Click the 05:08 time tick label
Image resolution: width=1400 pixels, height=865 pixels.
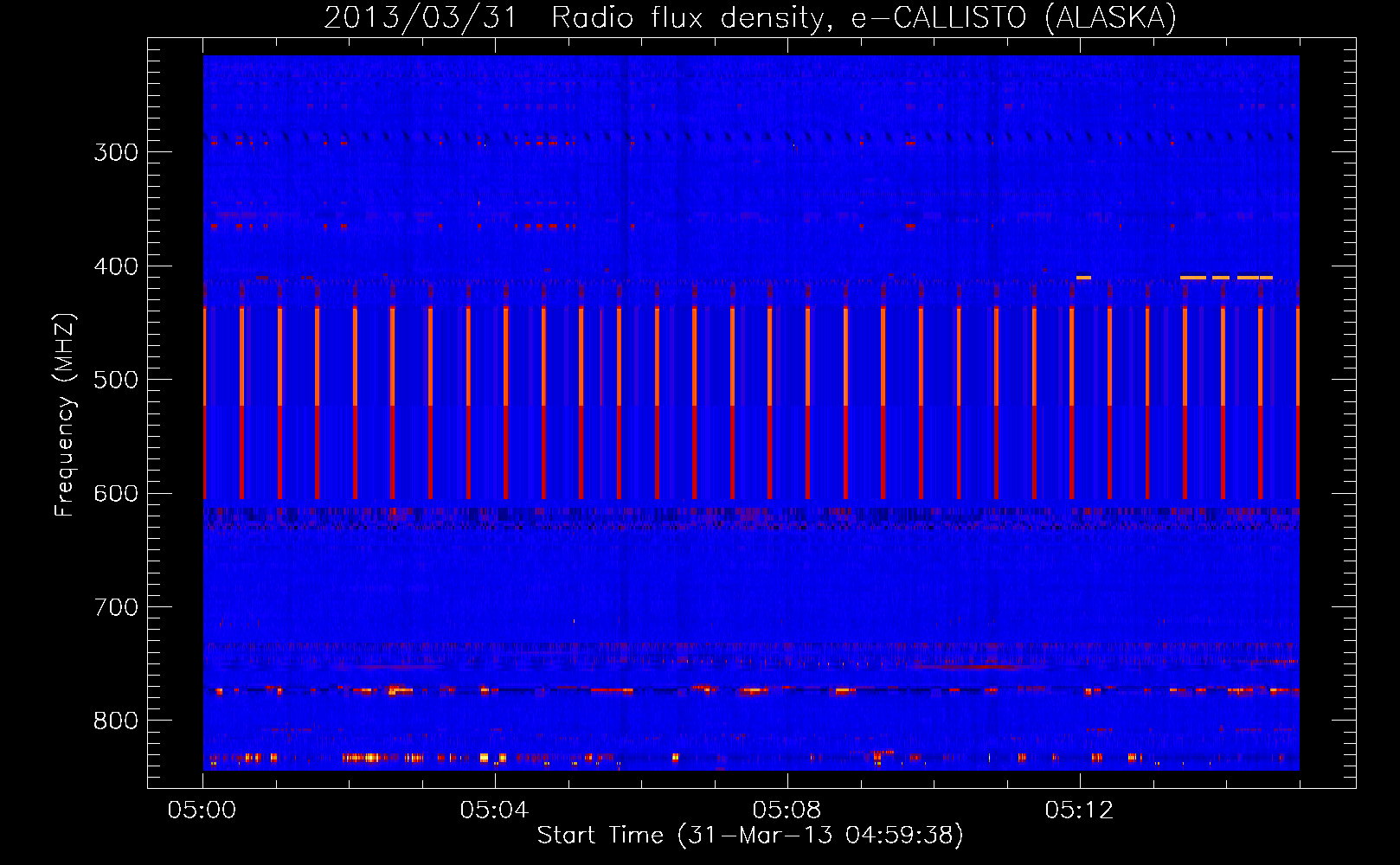click(787, 811)
